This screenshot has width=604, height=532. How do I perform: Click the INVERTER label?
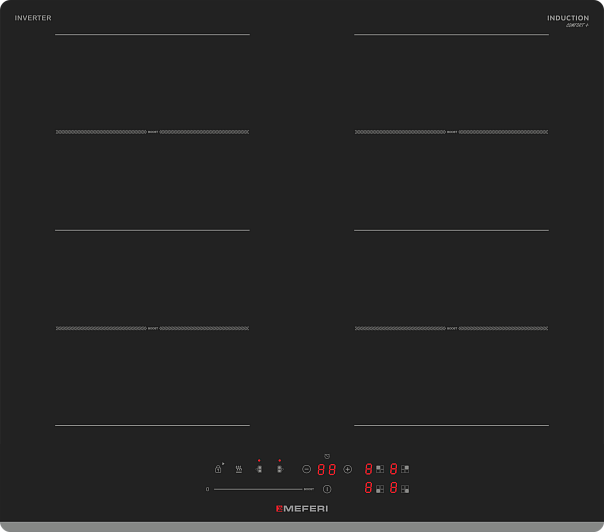[x=33, y=18]
